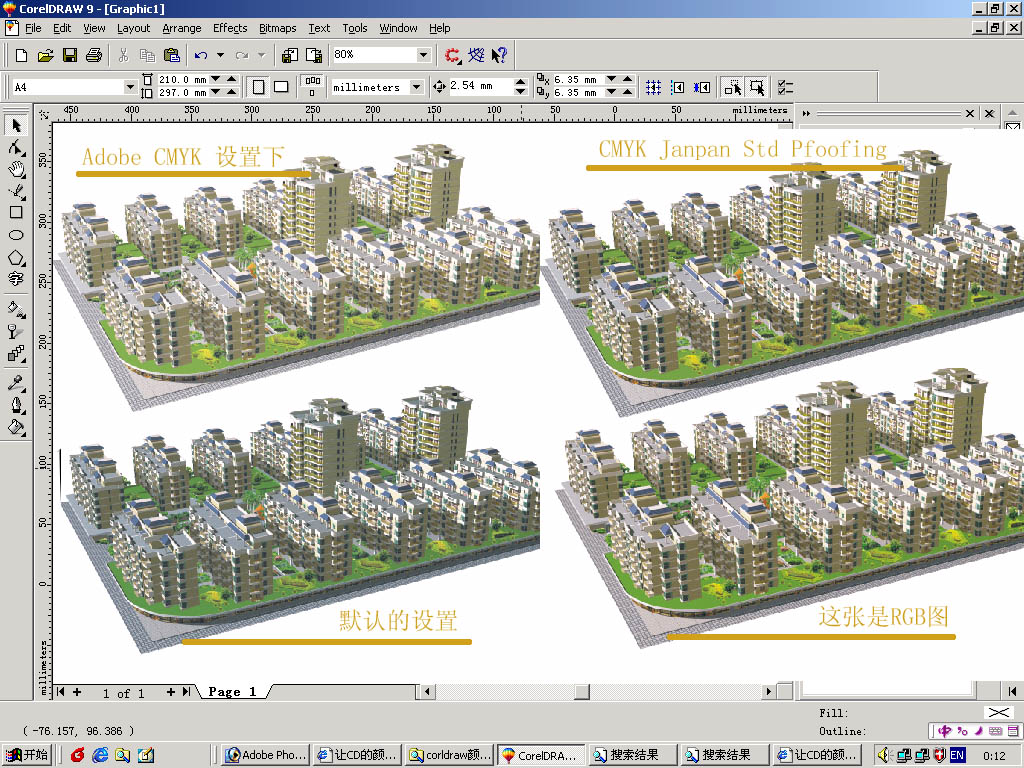Viewport: 1024px width, 768px height.
Task: Expand the docker with the double-arrow button
Action: 807,114
